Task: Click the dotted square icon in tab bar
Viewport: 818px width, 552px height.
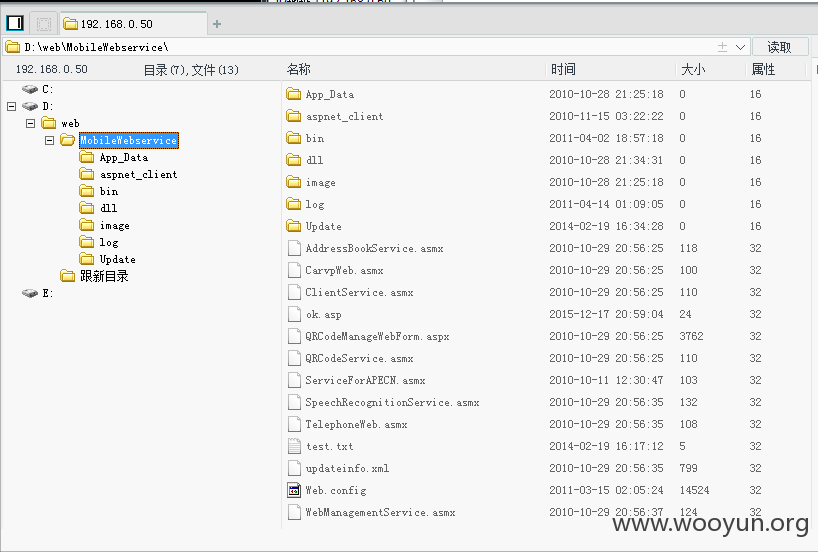Action: tap(44, 24)
